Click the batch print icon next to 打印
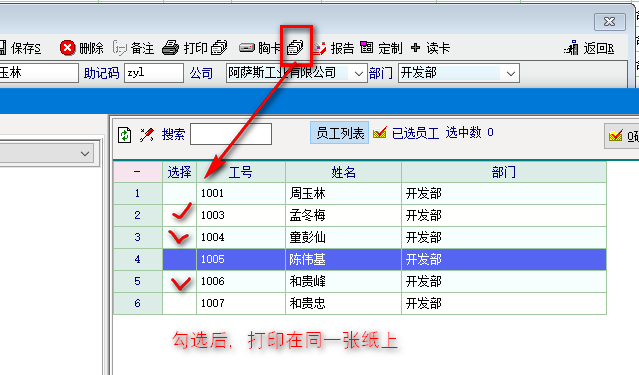 219,48
